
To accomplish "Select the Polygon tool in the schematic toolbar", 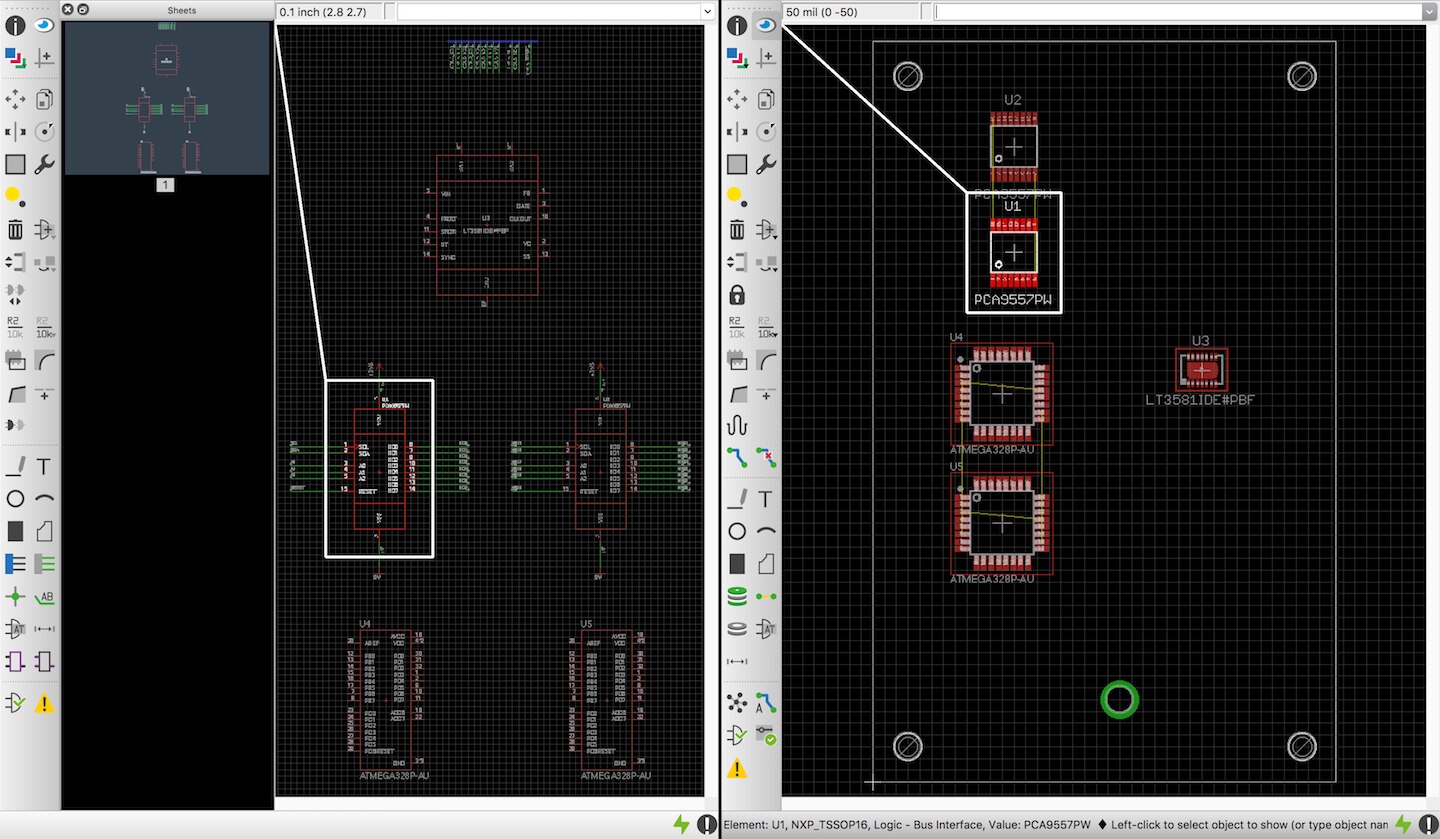I will click(44, 531).
